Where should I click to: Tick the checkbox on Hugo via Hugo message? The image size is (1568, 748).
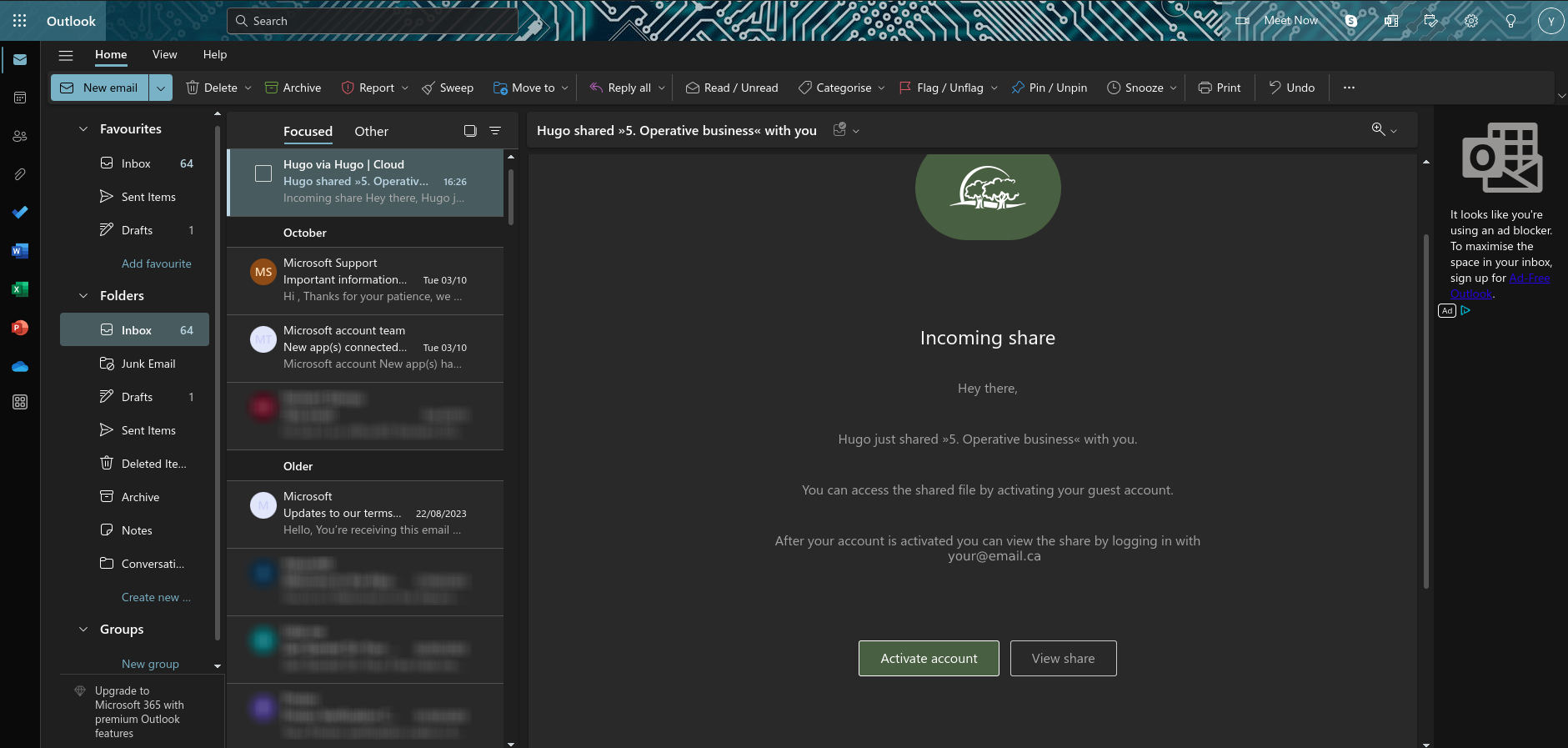click(263, 173)
